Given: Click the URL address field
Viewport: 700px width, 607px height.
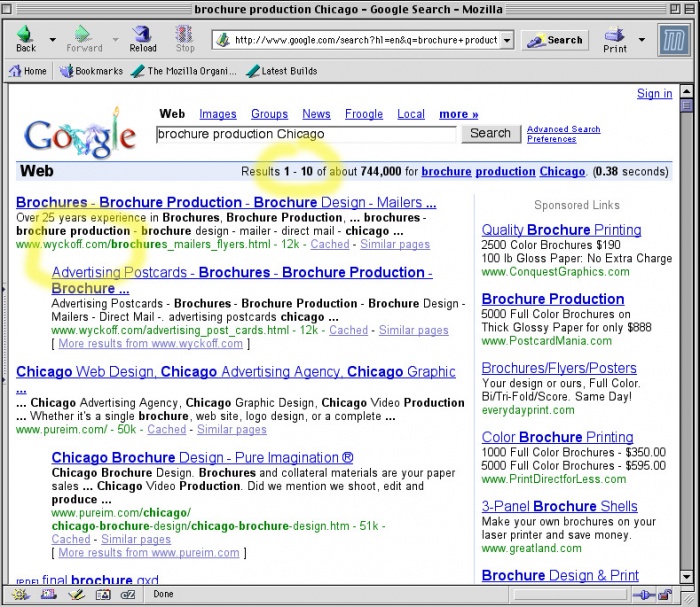Looking at the screenshot, I should 366,40.
